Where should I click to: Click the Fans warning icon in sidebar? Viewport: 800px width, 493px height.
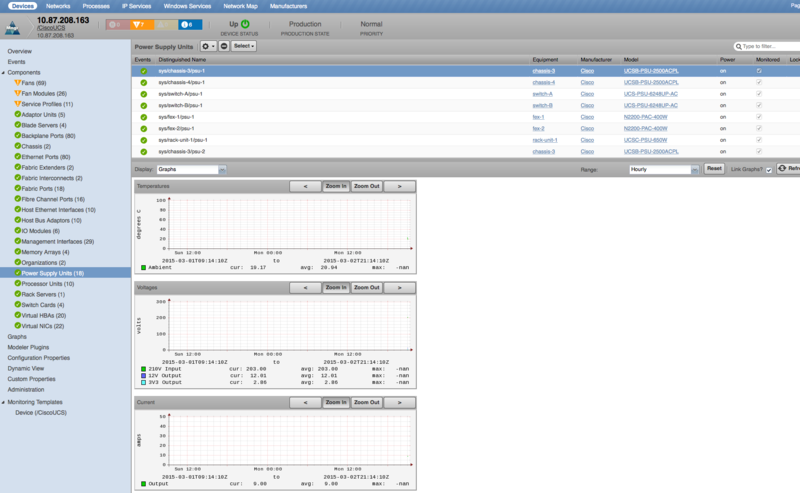click(x=17, y=83)
